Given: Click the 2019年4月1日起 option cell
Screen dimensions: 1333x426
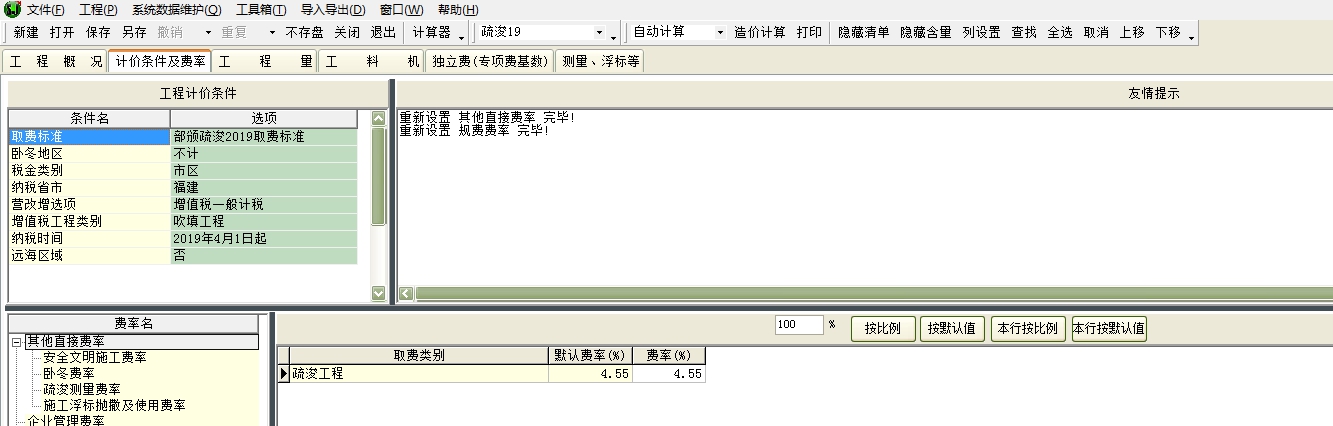Looking at the screenshot, I should (x=263, y=238).
